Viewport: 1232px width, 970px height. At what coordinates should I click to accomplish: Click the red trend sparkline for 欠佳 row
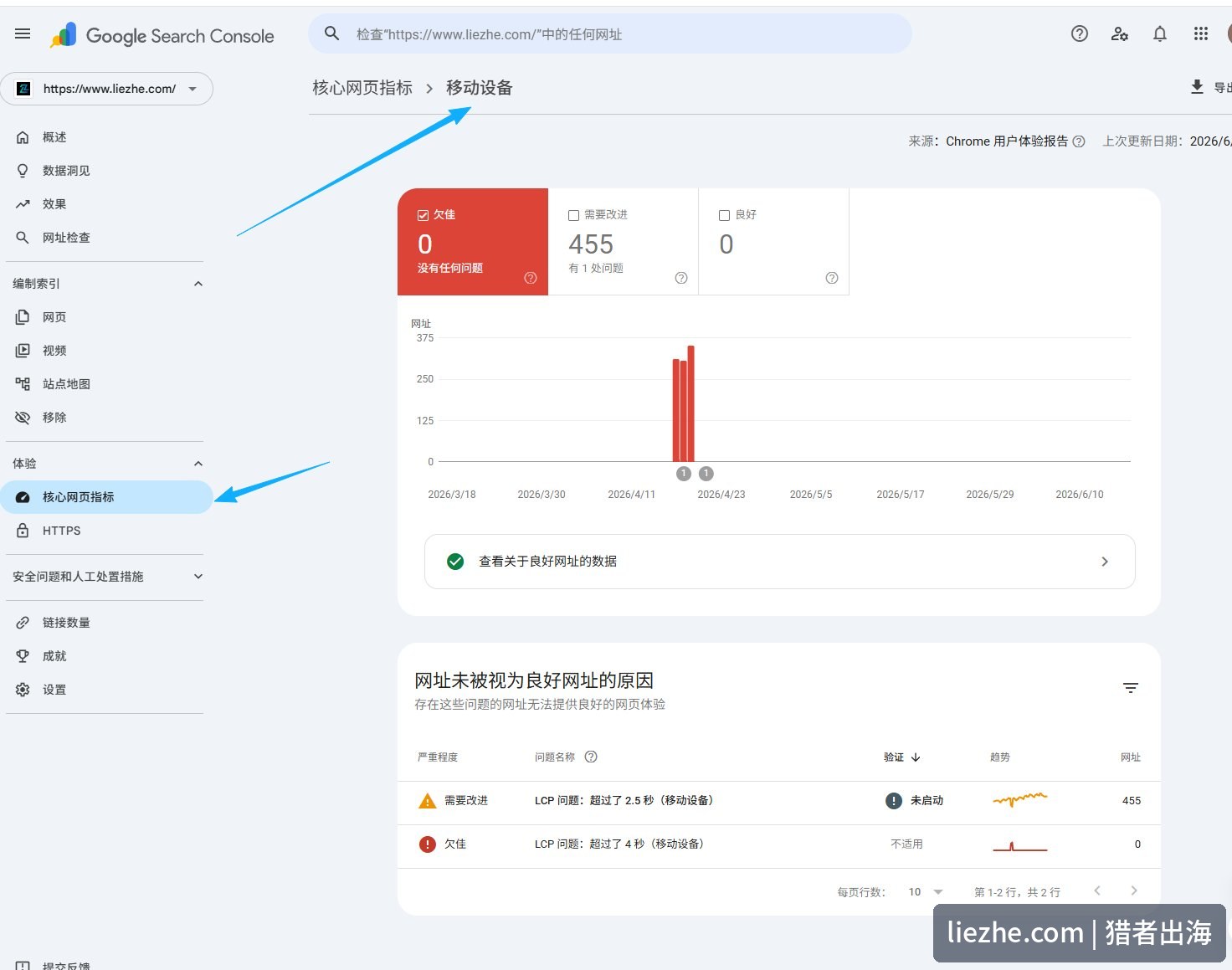(1019, 845)
